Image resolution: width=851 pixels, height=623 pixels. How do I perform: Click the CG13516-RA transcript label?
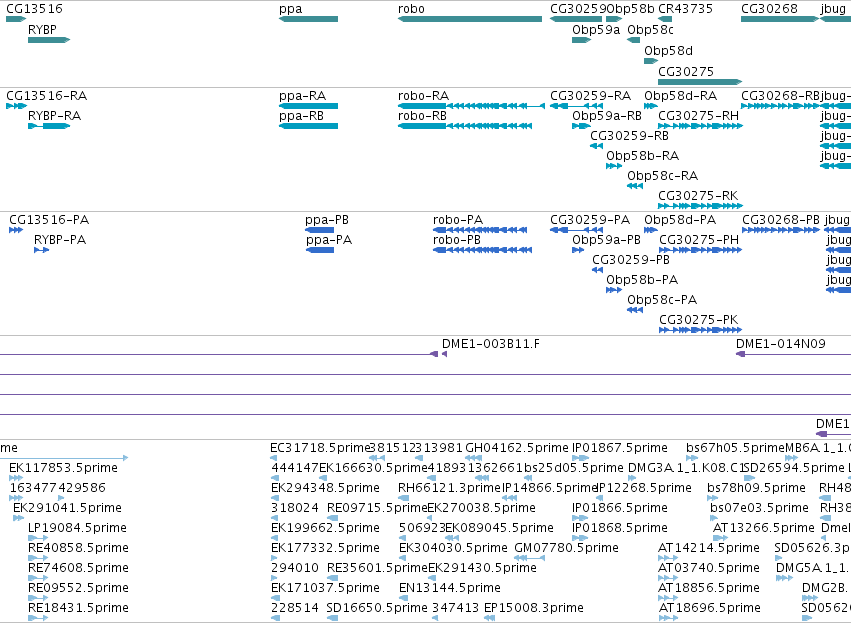click(x=47, y=96)
